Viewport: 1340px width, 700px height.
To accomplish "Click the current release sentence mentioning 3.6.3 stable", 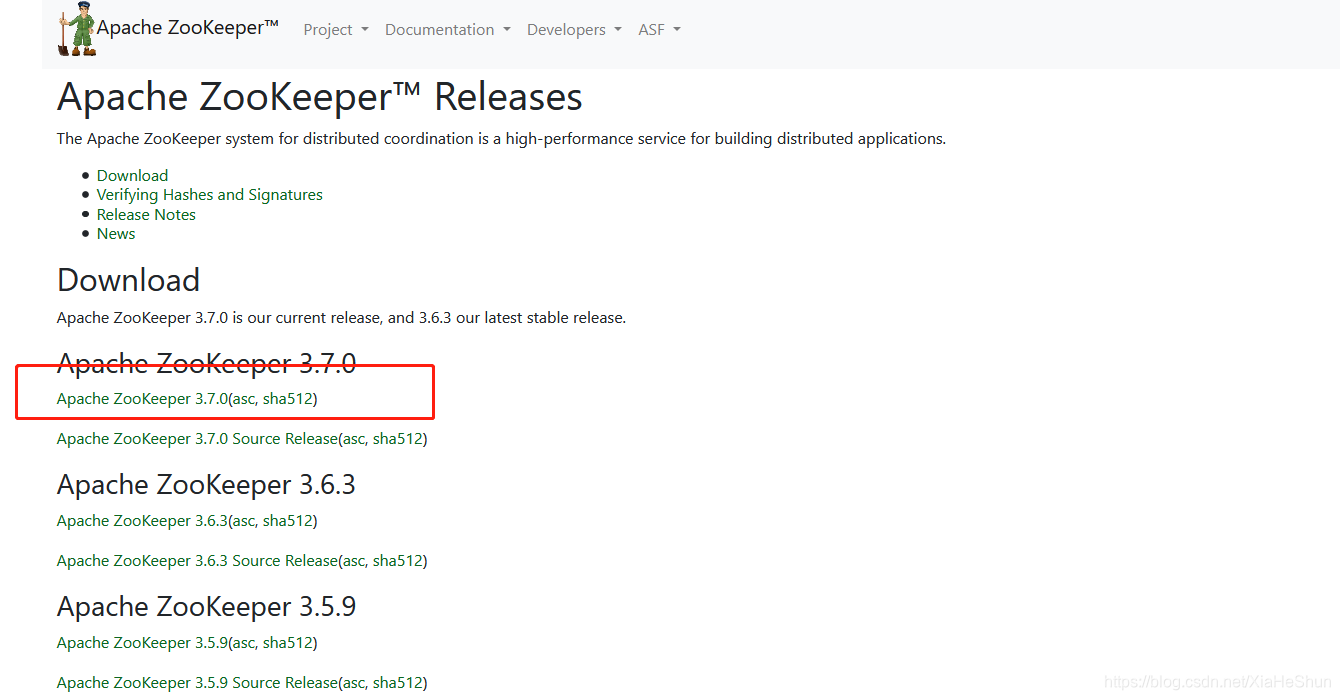I will click(341, 318).
